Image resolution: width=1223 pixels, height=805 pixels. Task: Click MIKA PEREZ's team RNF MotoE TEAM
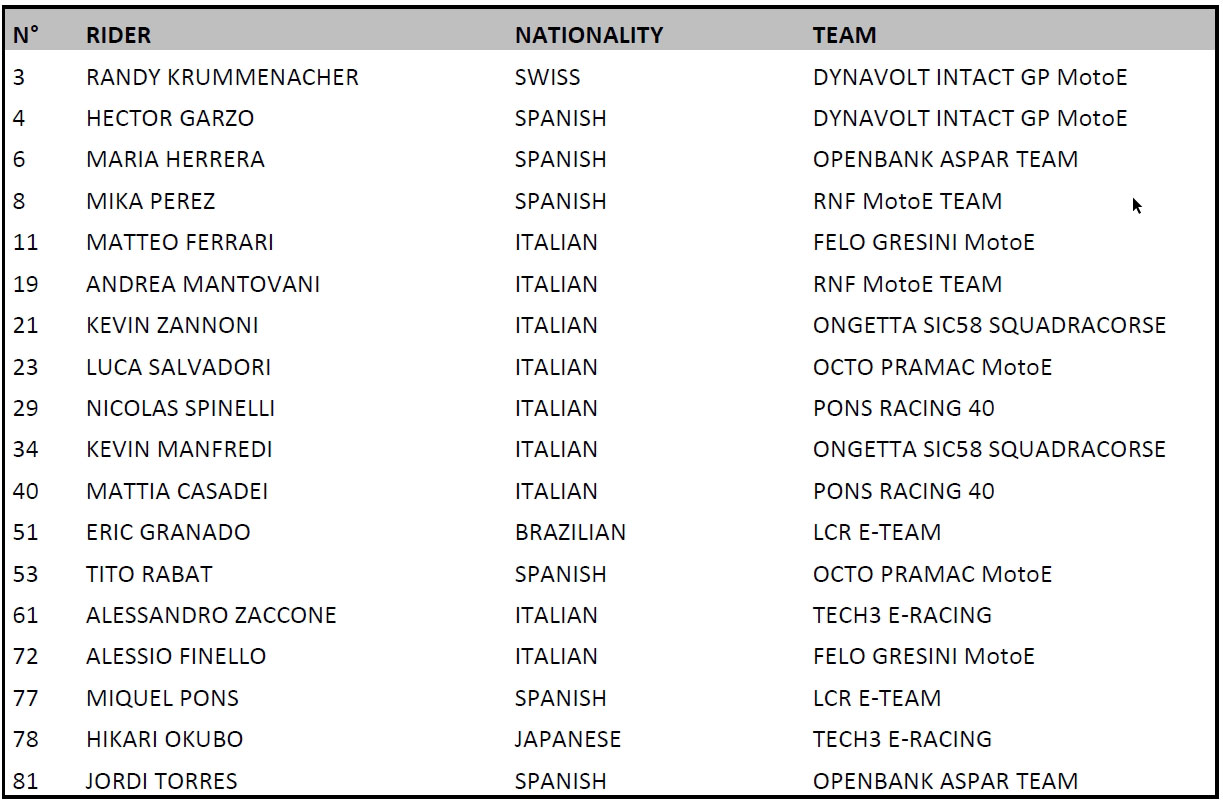click(x=907, y=201)
